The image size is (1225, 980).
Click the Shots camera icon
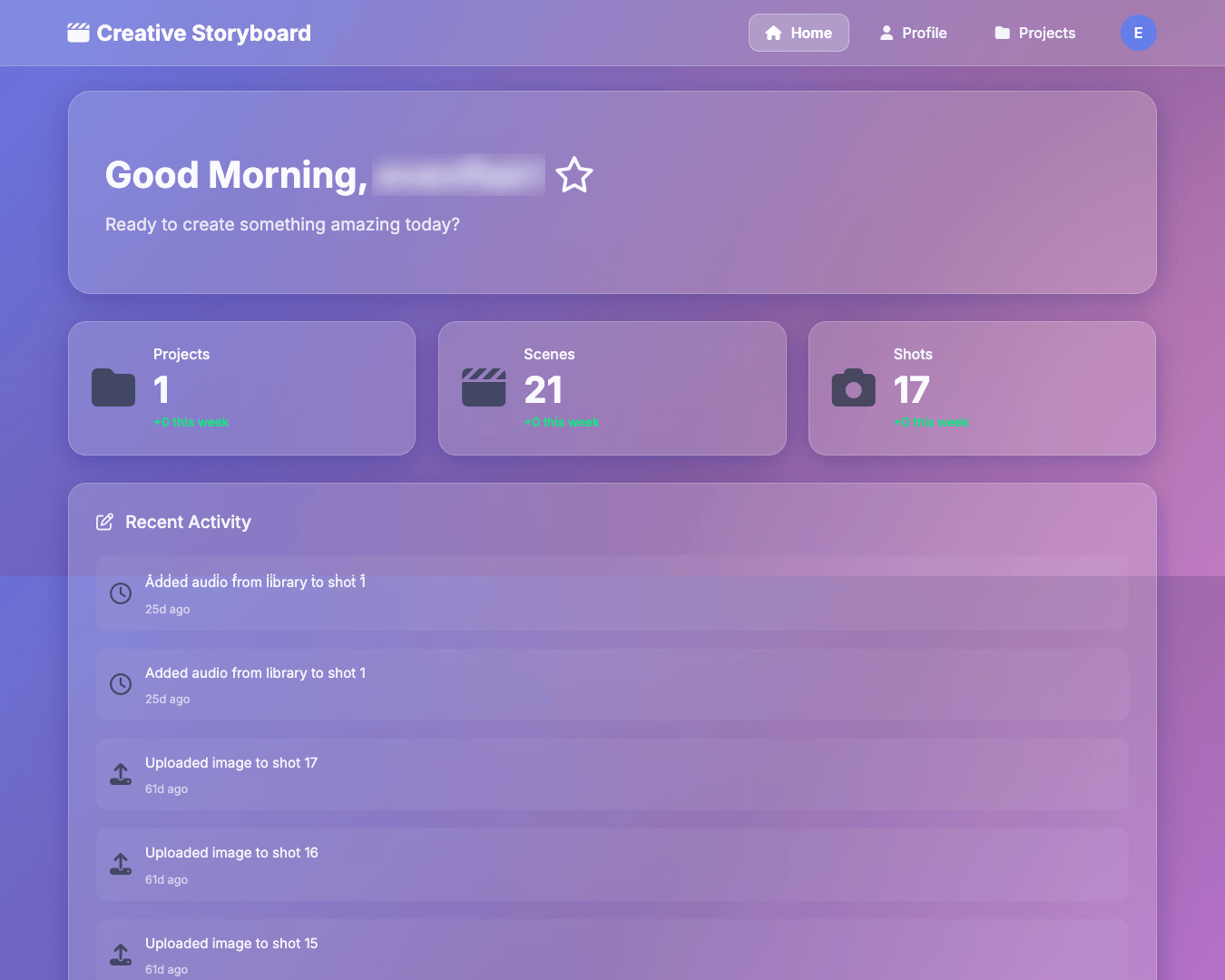[x=854, y=388]
